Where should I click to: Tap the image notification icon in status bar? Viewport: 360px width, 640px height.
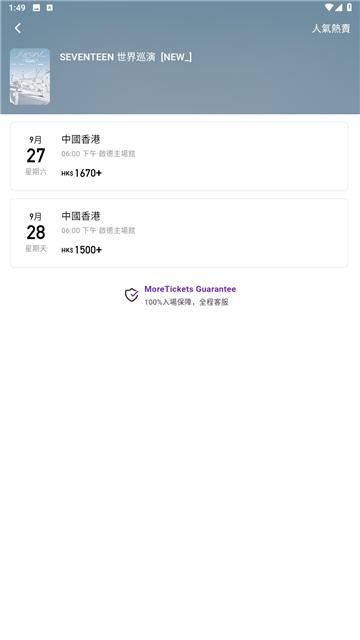click(x=36, y=8)
